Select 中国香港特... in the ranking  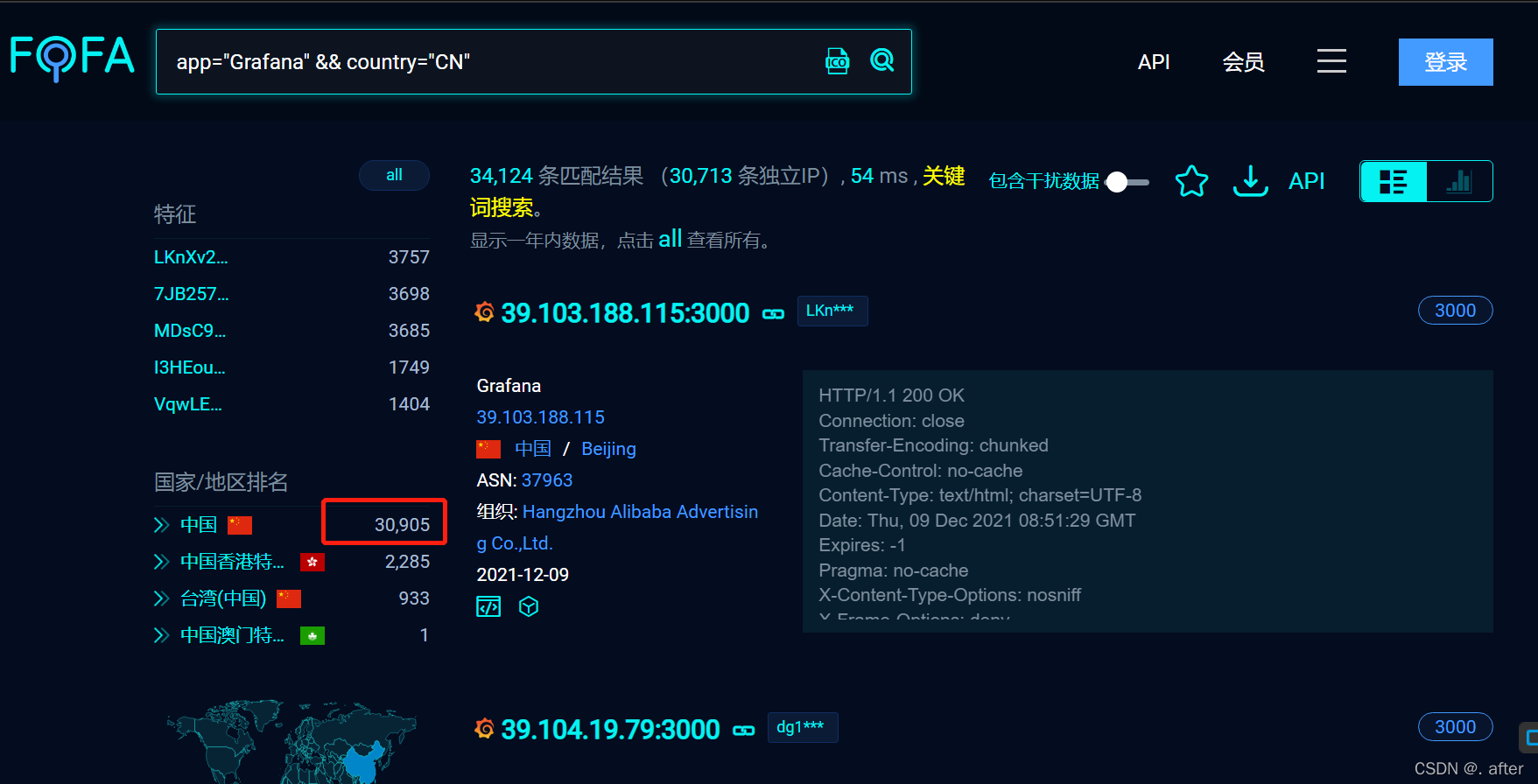(232, 562)
